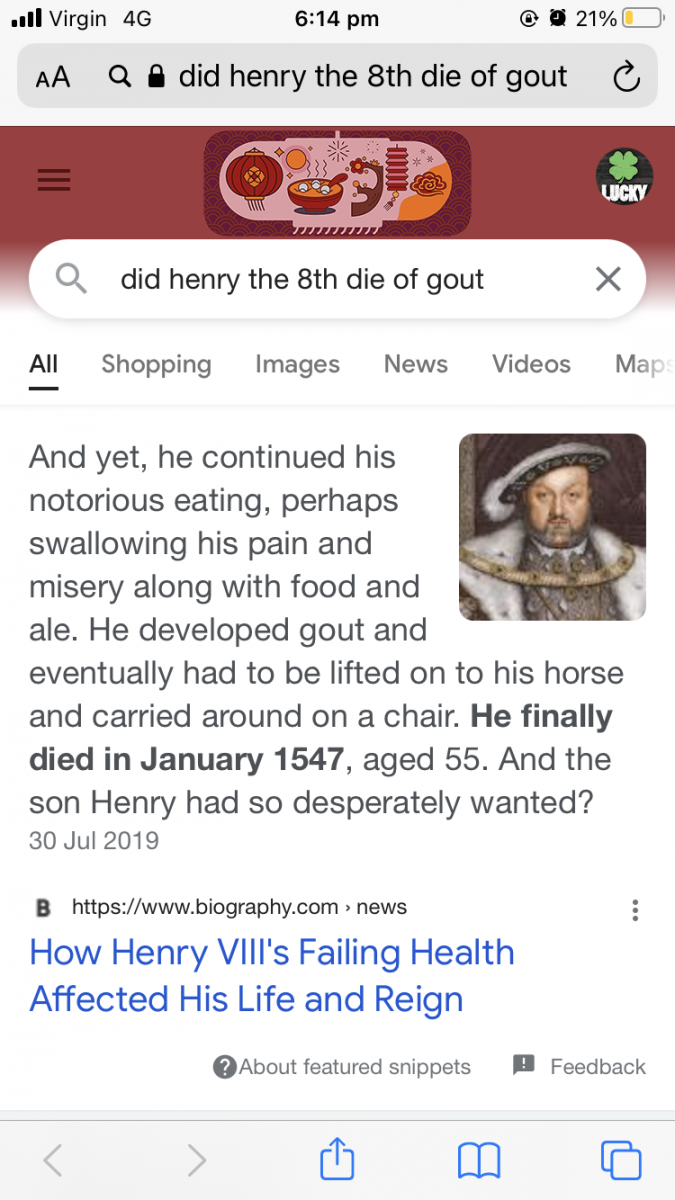Tap the magnifying glass in the search box

click(69, 278)
